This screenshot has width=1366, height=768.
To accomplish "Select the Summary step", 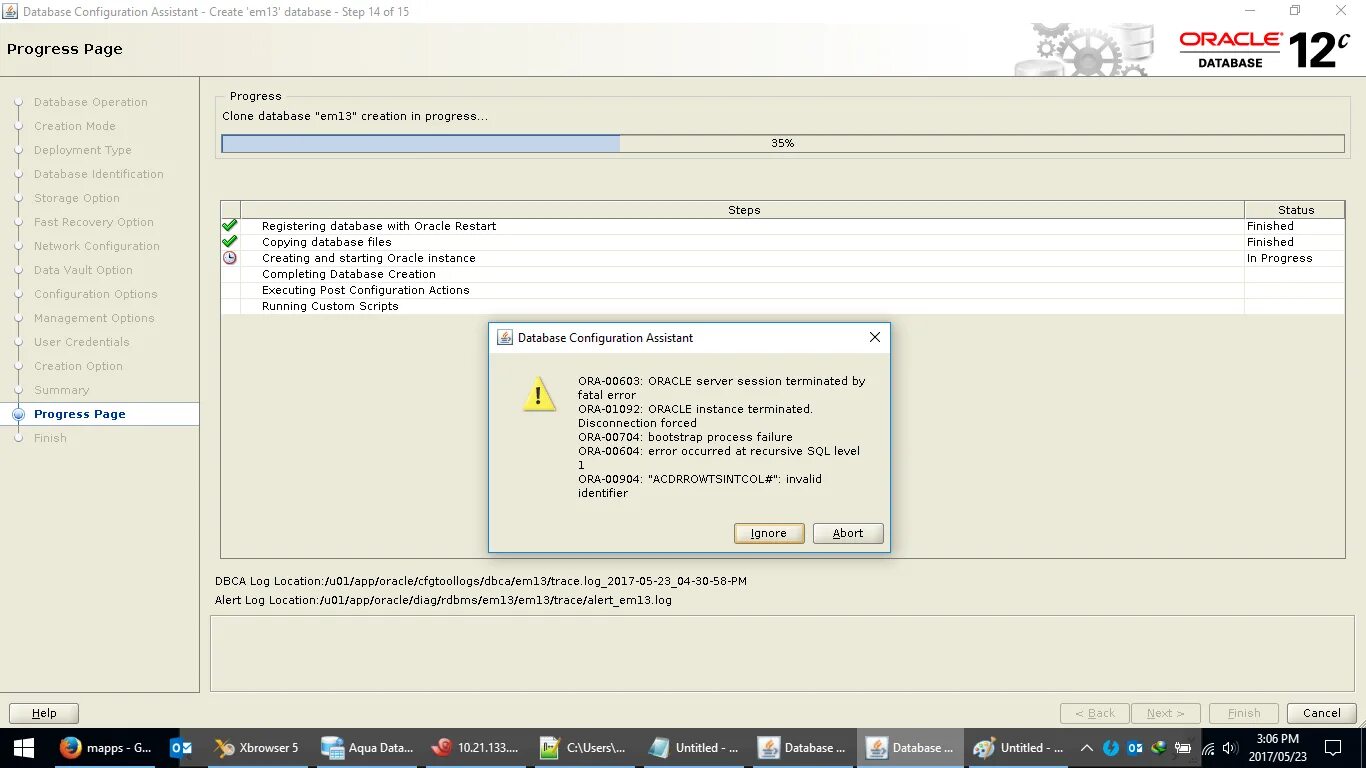I will point(61,390).
